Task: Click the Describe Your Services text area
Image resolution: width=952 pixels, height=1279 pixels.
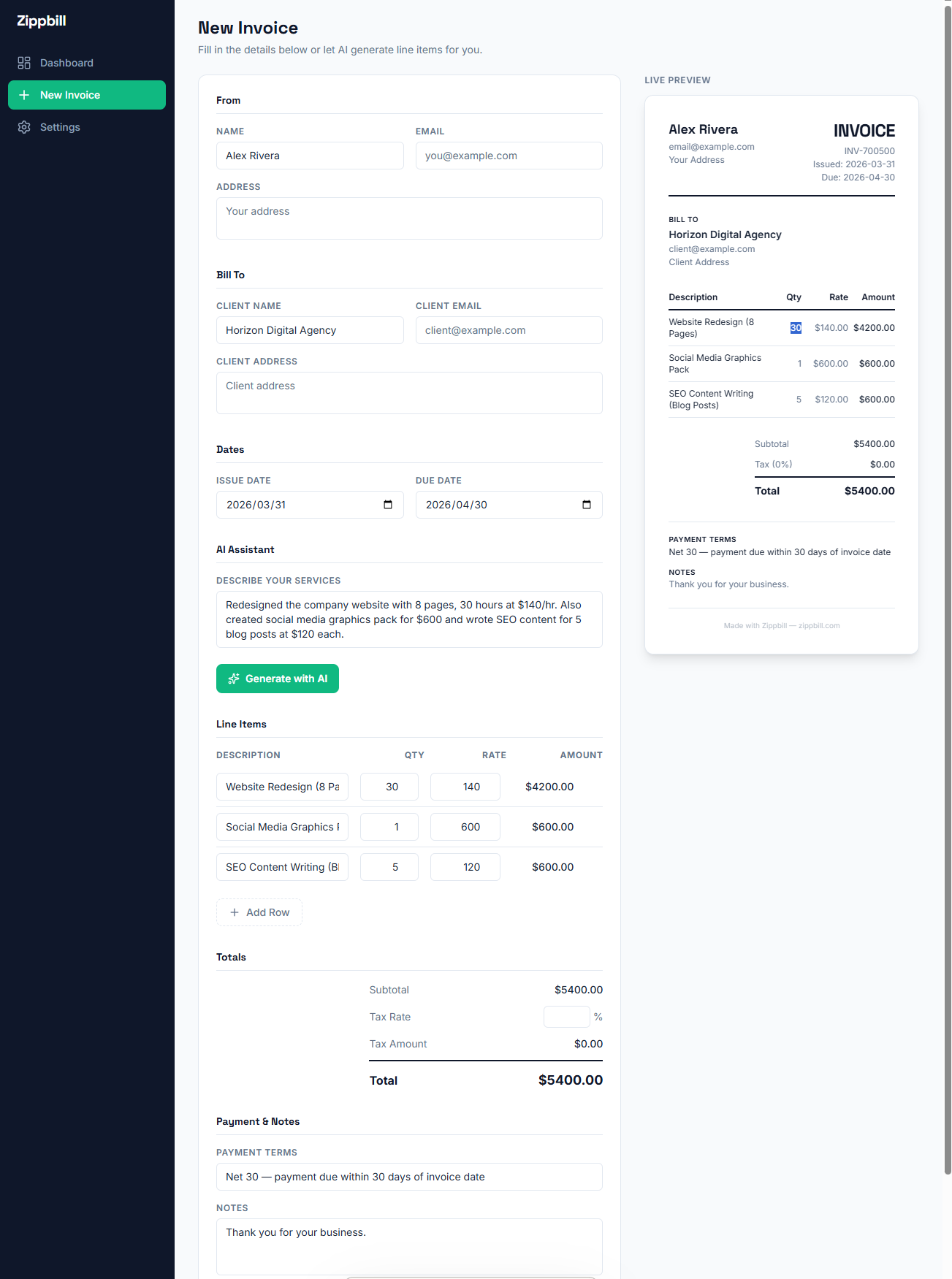Action: coord(409,619)
